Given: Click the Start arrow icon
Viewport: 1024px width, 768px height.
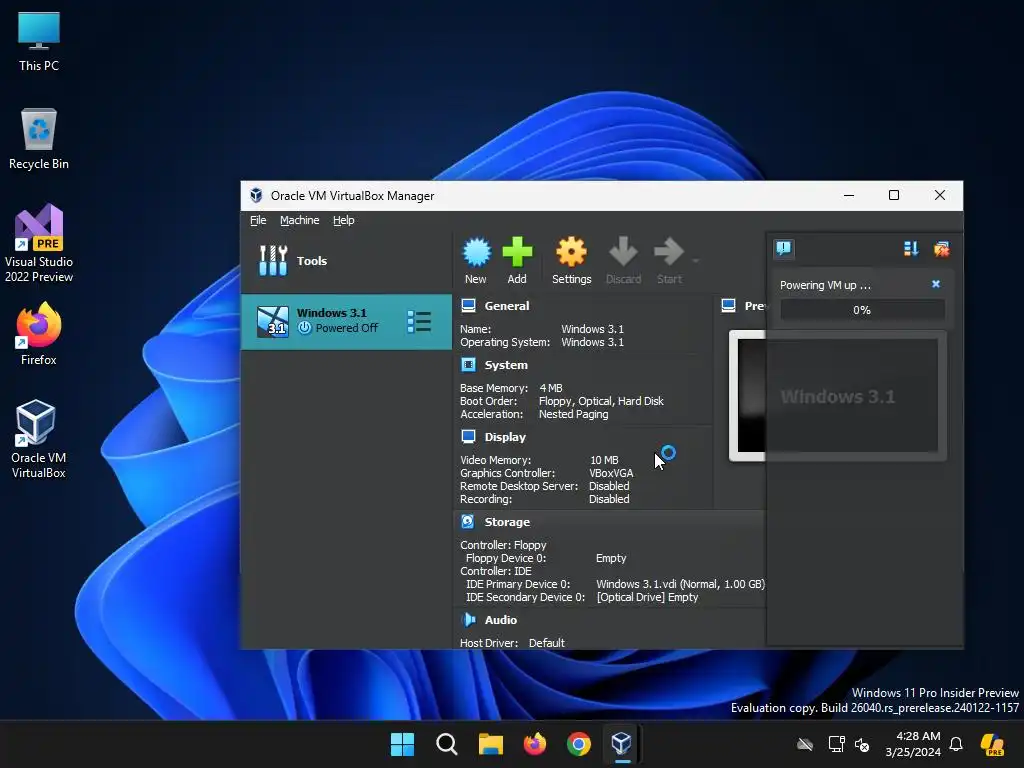Looking at the screenshot, I should click(669, 252).
